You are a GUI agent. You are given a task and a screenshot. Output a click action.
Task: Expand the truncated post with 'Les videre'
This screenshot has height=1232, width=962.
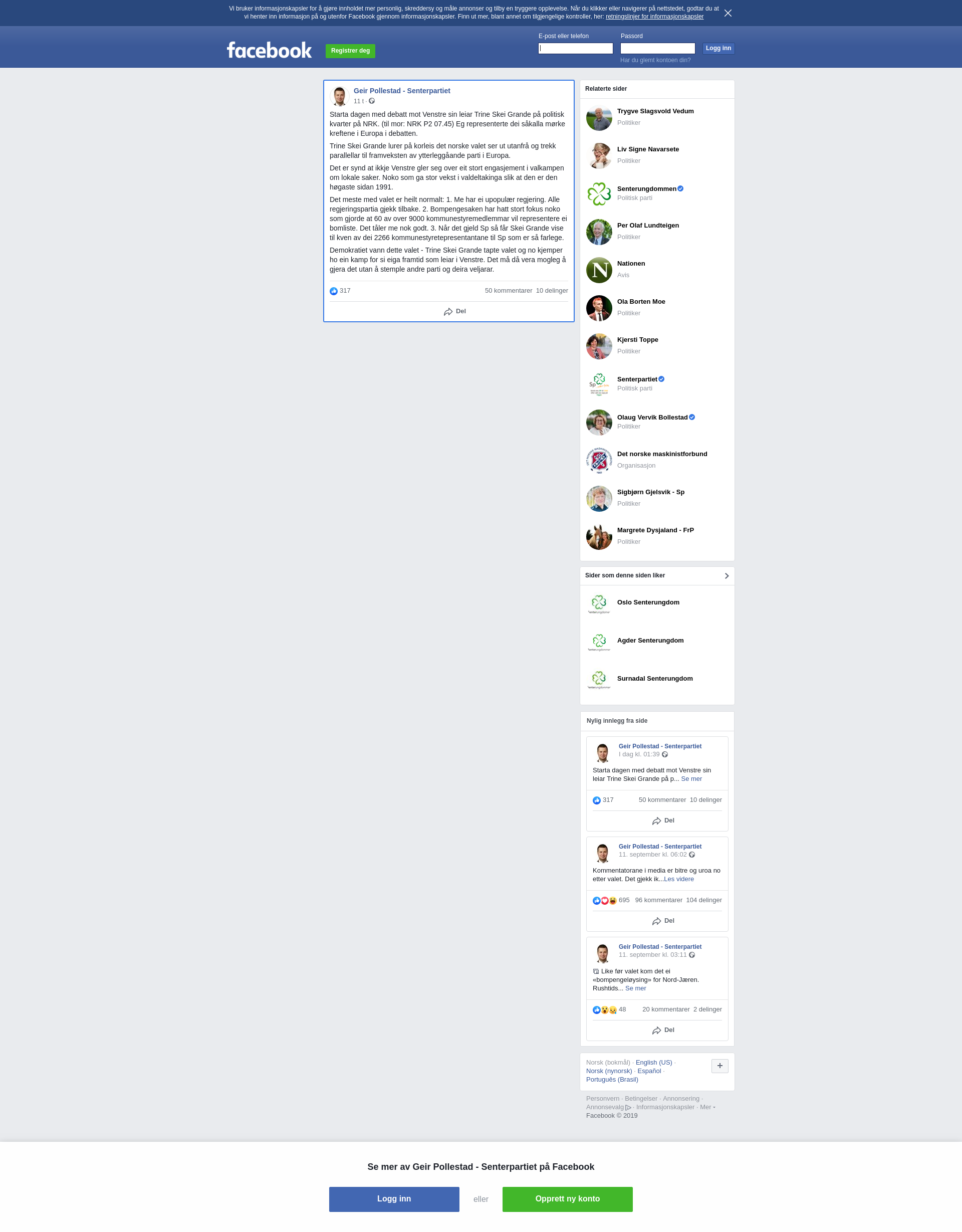click(x=679, y=879)
